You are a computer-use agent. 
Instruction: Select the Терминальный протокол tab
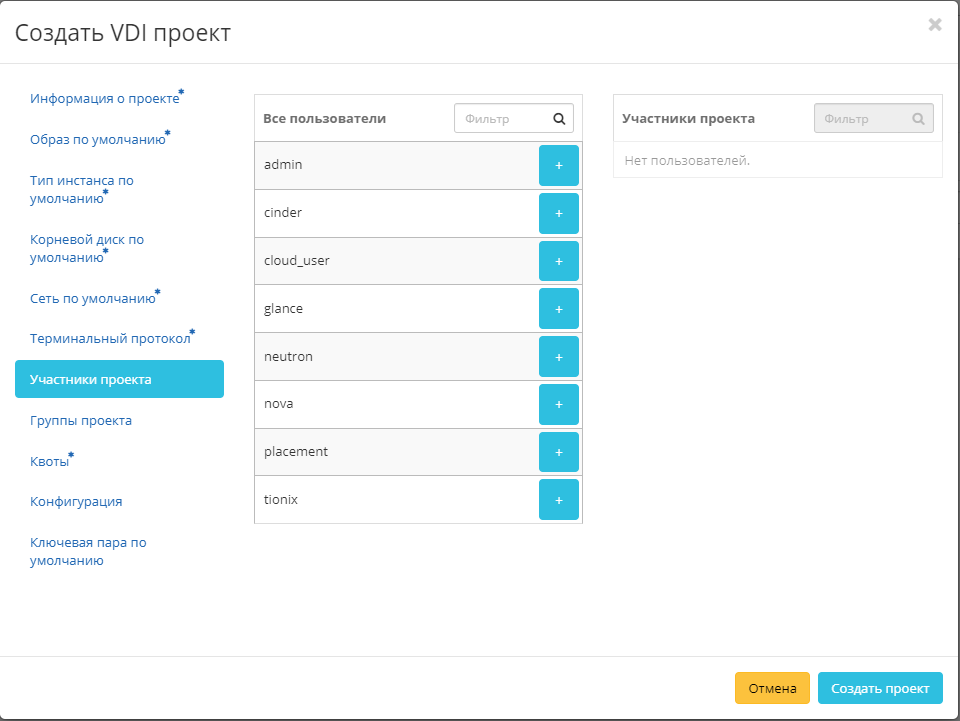coord(110,339)
